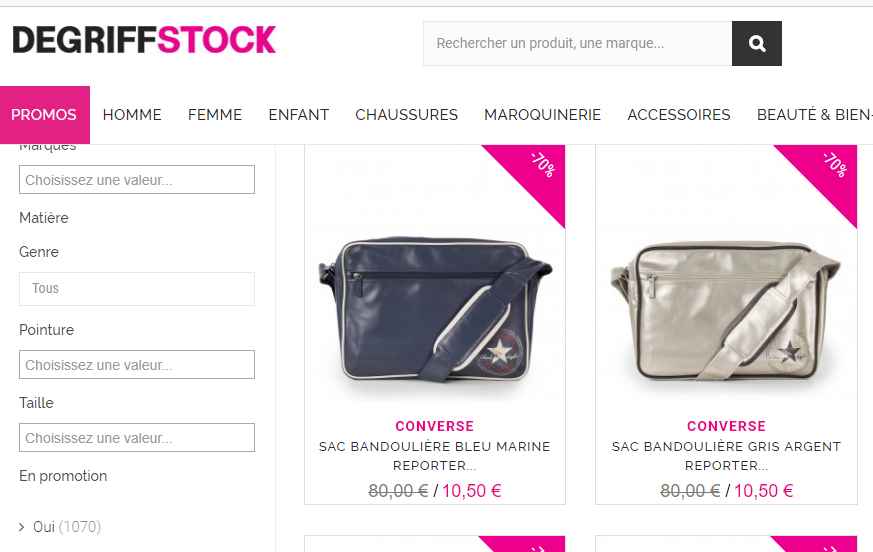Open the Pointure value dropdown
Viewport: 873px width, 552px height.
click(137, 364)
